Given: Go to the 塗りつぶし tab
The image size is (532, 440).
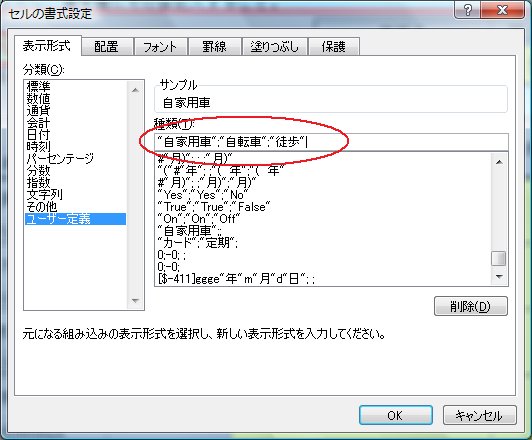Looking at the screenshot, I should 274,46.
